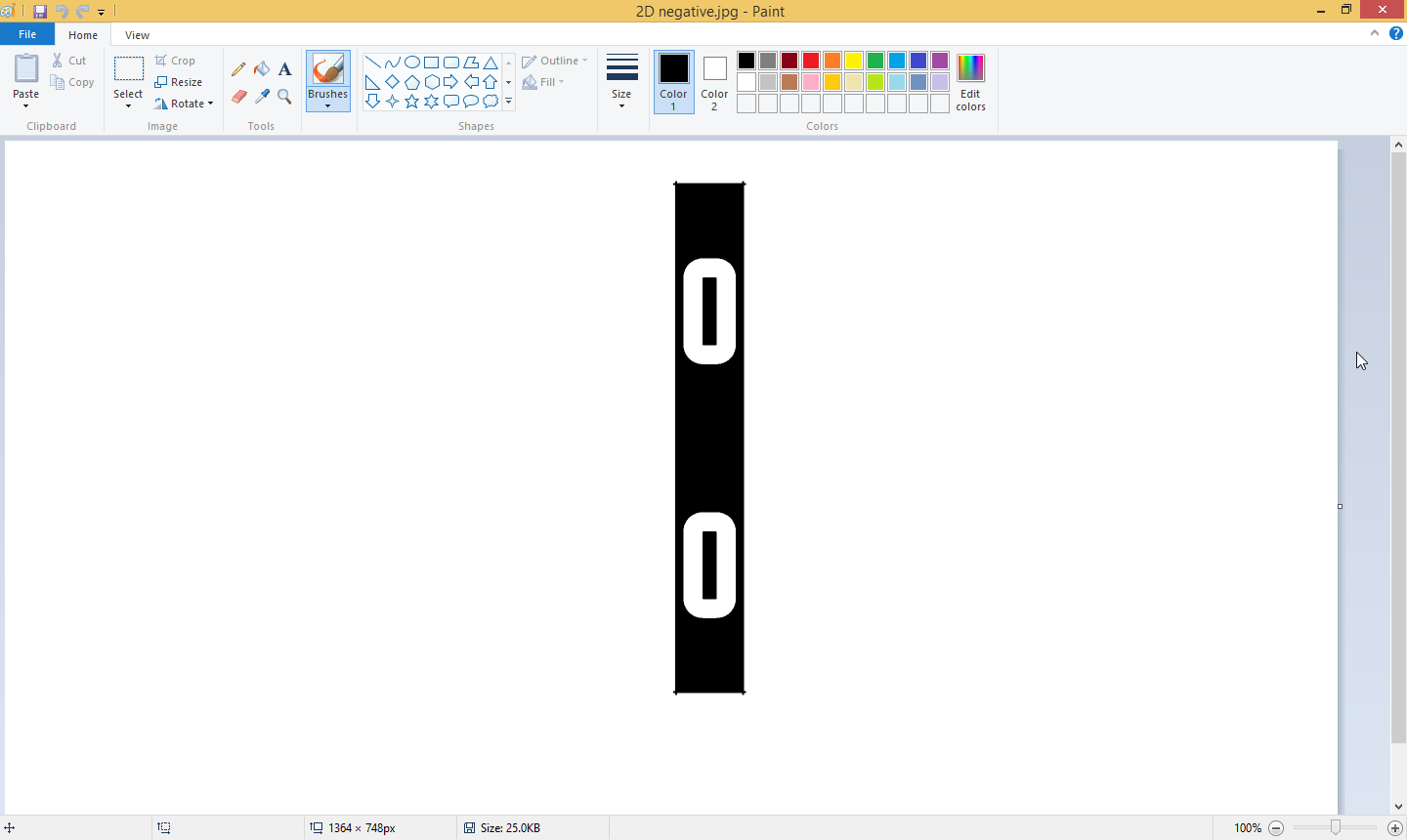Open Paint Help icon
The image size is (1407, 840).
(x=1395, y=33)
